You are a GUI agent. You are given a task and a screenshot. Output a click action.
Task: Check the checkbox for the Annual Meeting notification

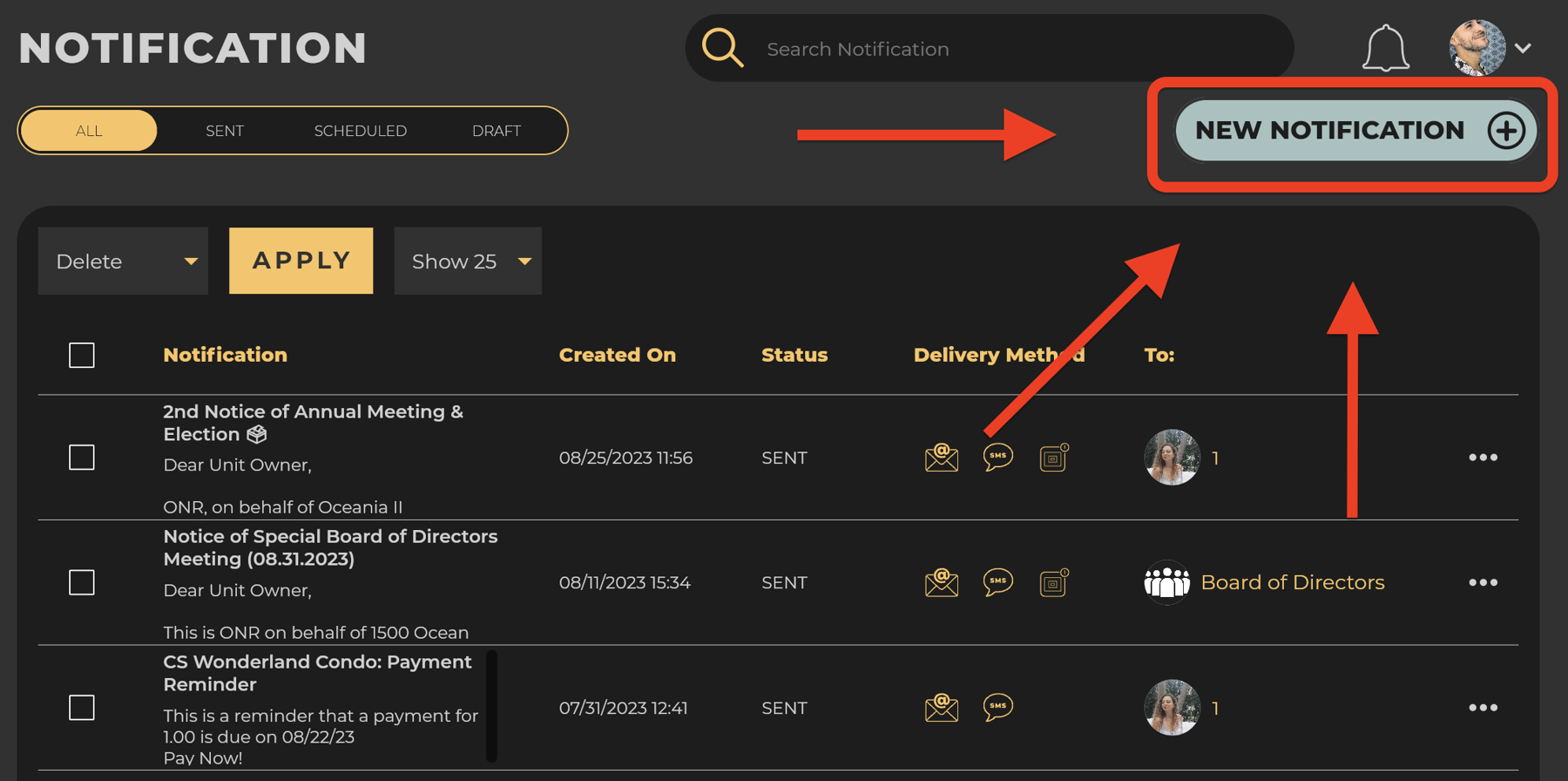81,457
